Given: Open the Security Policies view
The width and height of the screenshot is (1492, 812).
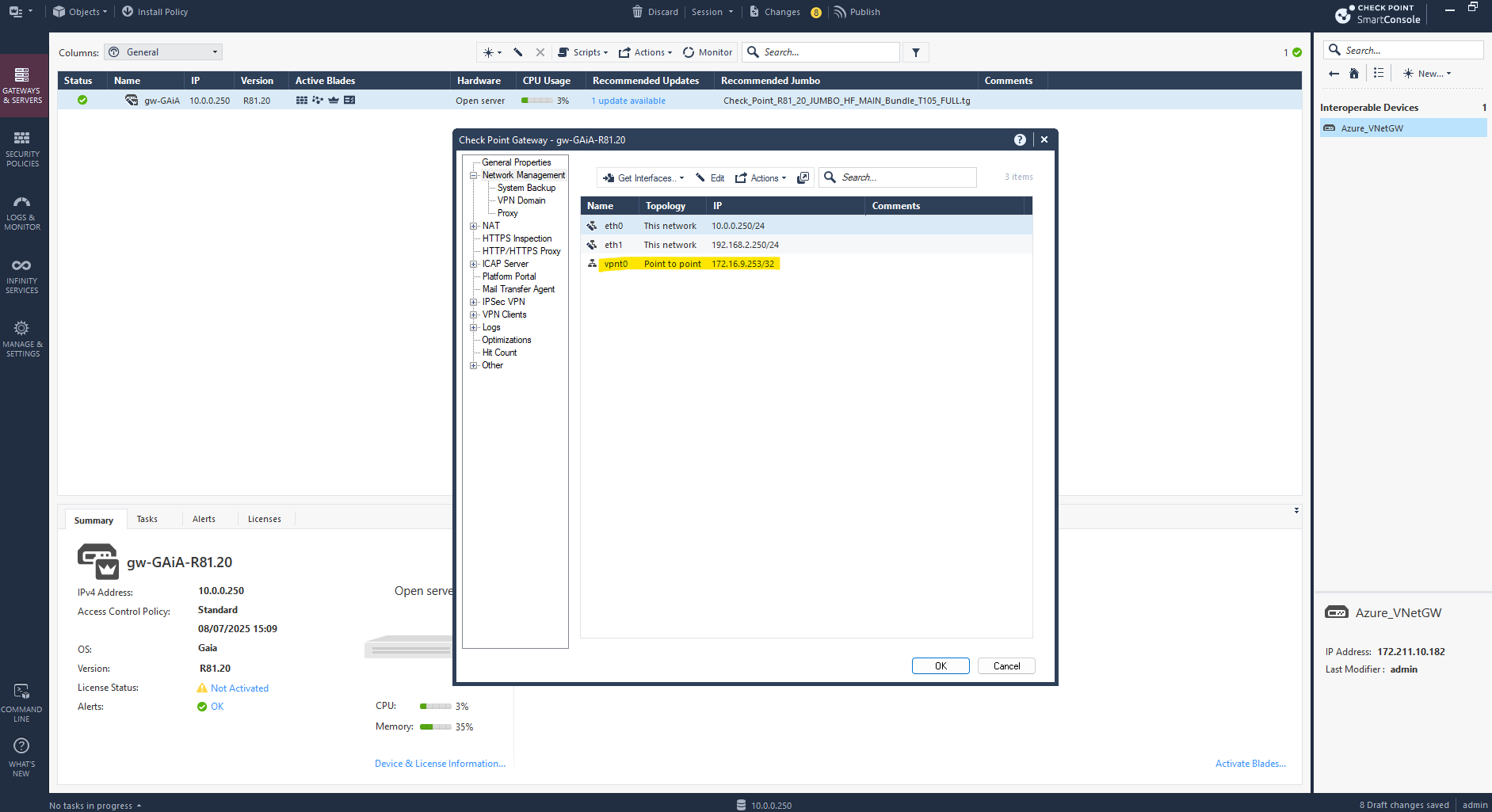Looking at the screenshot, I should tap(22, 149).
